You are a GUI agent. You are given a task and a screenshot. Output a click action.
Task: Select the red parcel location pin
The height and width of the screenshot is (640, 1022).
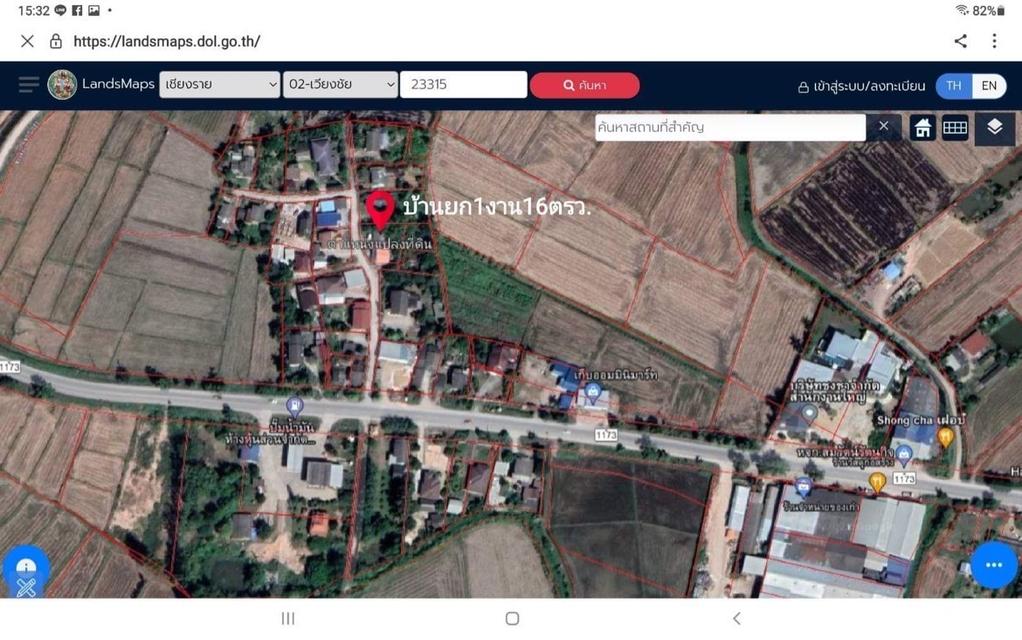point(380,210)
